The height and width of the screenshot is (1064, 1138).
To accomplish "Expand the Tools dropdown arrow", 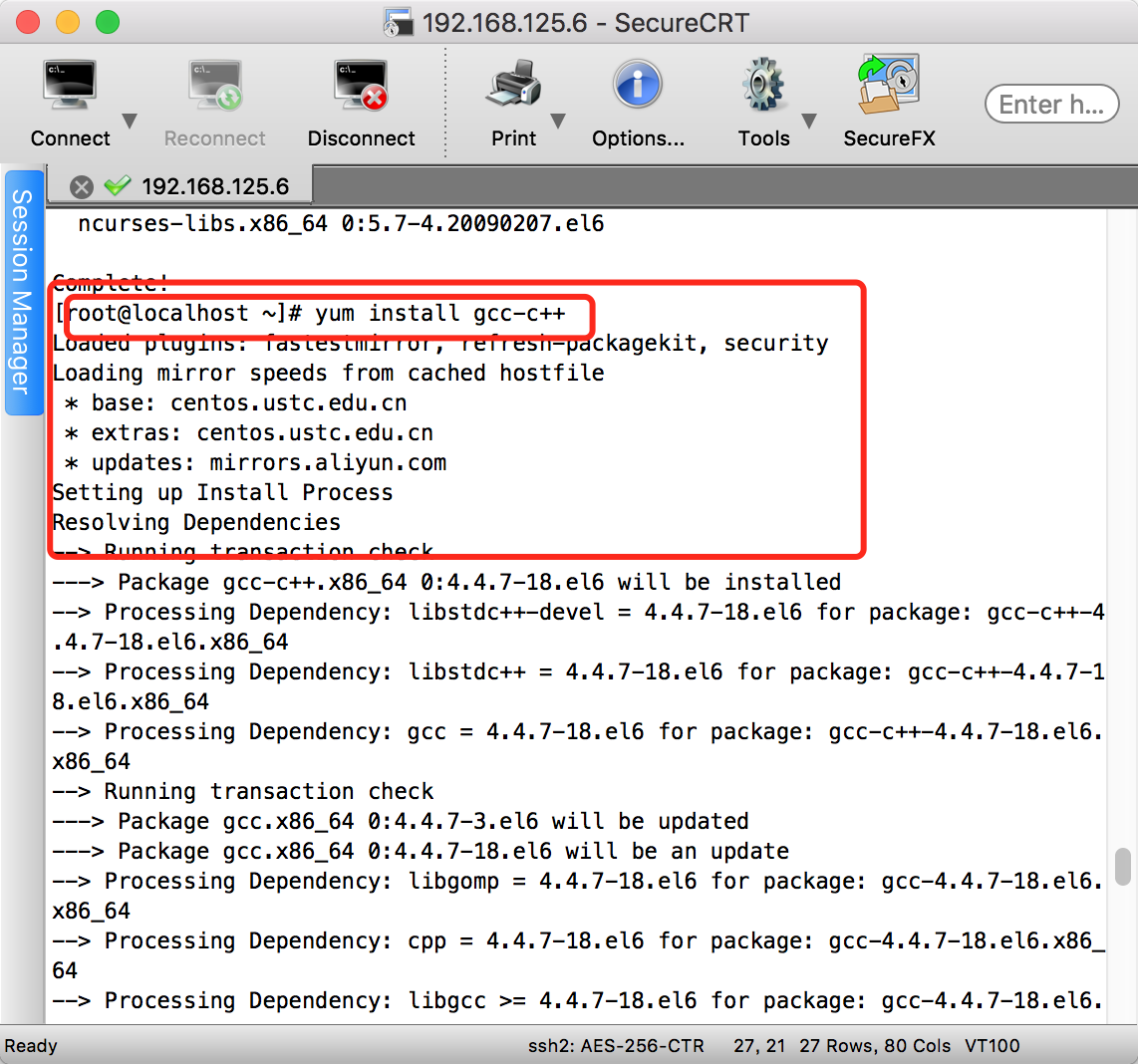I will pos(809,122).
